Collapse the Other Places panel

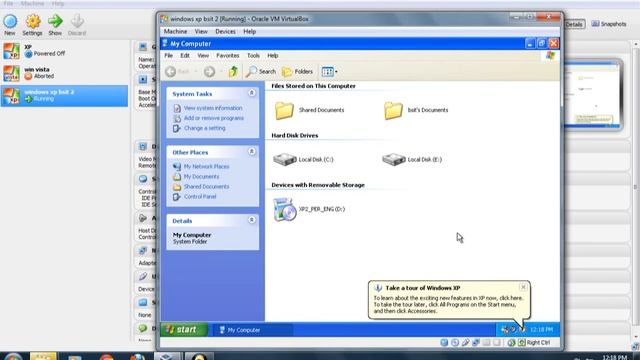pos(252,152)
